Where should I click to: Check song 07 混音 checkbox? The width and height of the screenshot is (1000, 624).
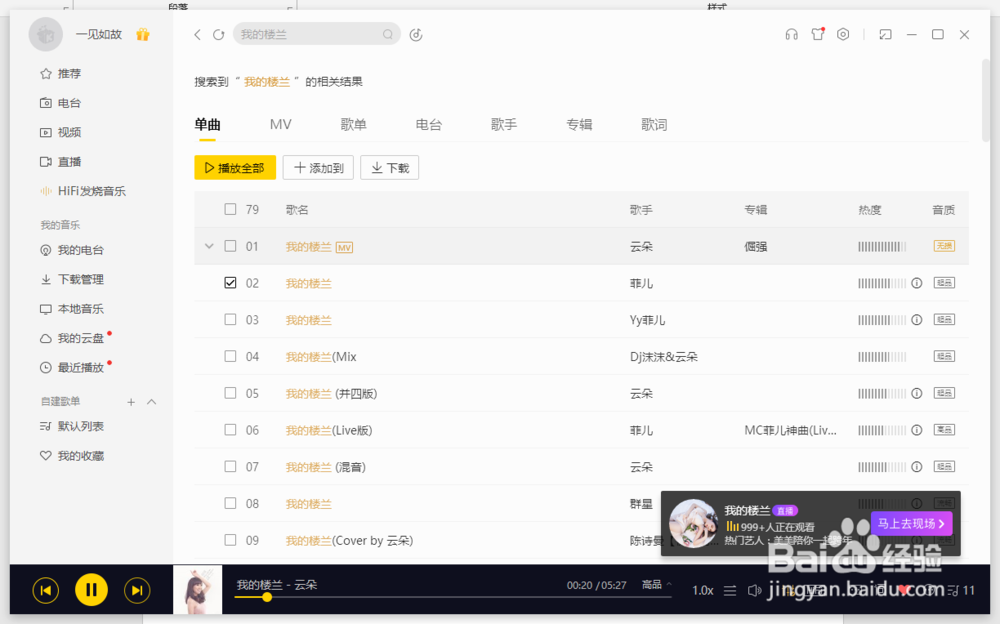(230, 466)
